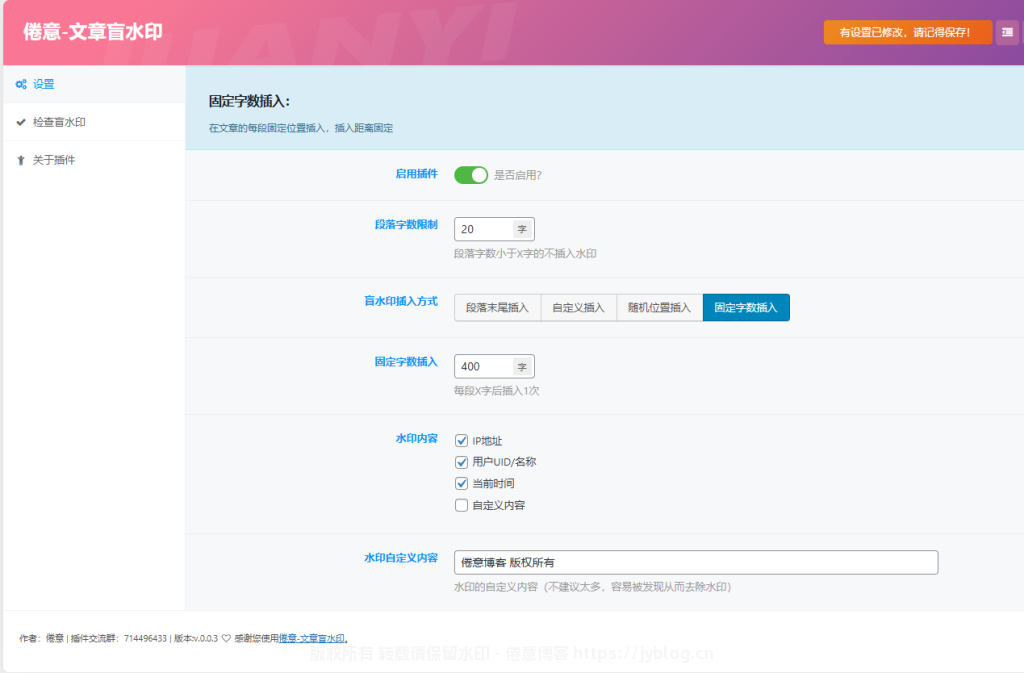Screen dimensions: 1024x673
Task: Click the 水印自定义内容 text field
Action: pos(695,562)
